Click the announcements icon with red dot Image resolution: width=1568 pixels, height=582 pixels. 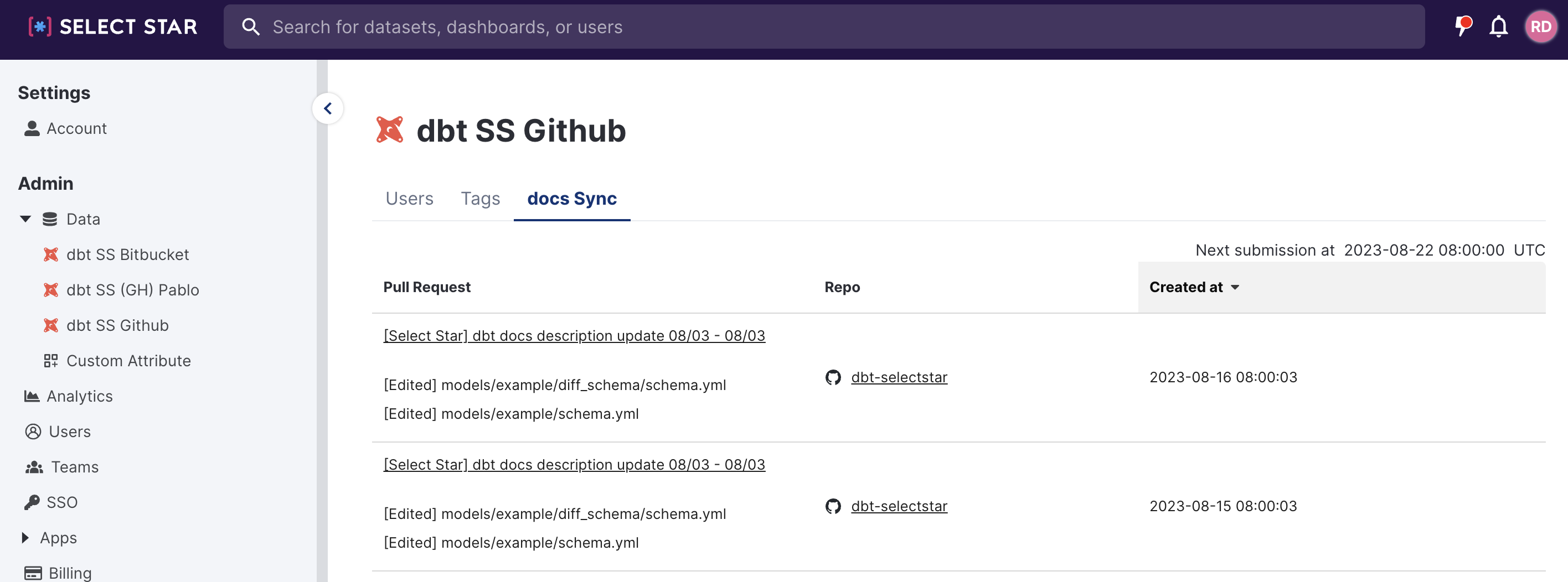1463,26
